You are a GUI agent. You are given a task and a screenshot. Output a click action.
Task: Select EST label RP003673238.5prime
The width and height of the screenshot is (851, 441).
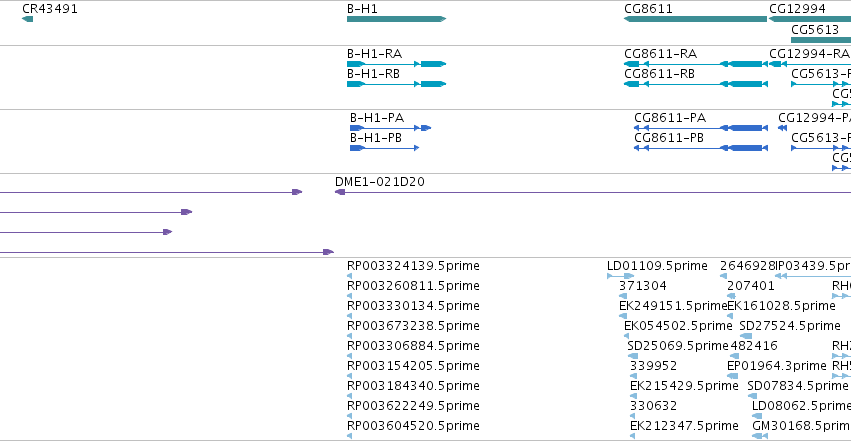[413, 326]
